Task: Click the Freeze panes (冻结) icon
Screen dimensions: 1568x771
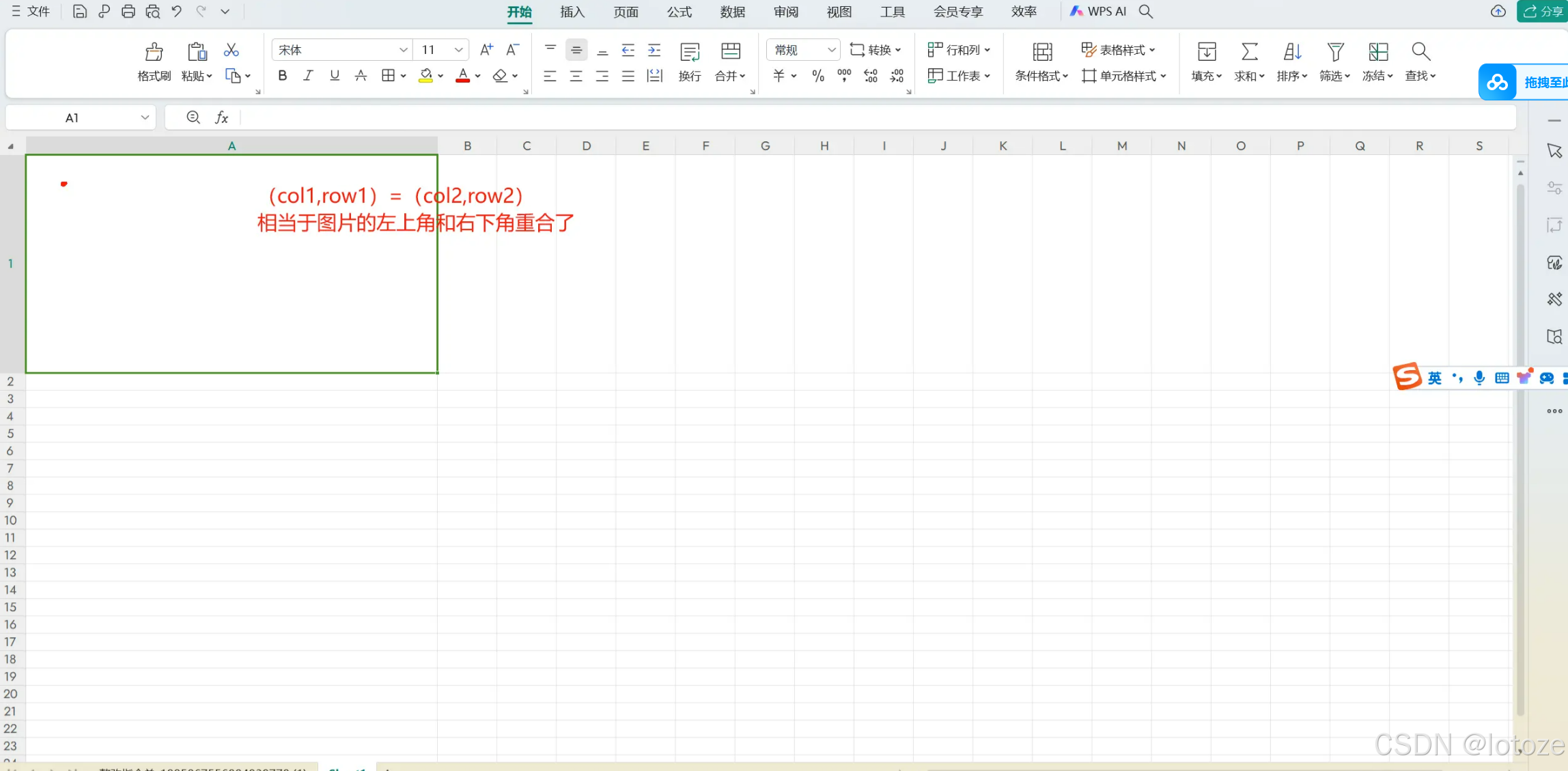Action: (1377, 52)
